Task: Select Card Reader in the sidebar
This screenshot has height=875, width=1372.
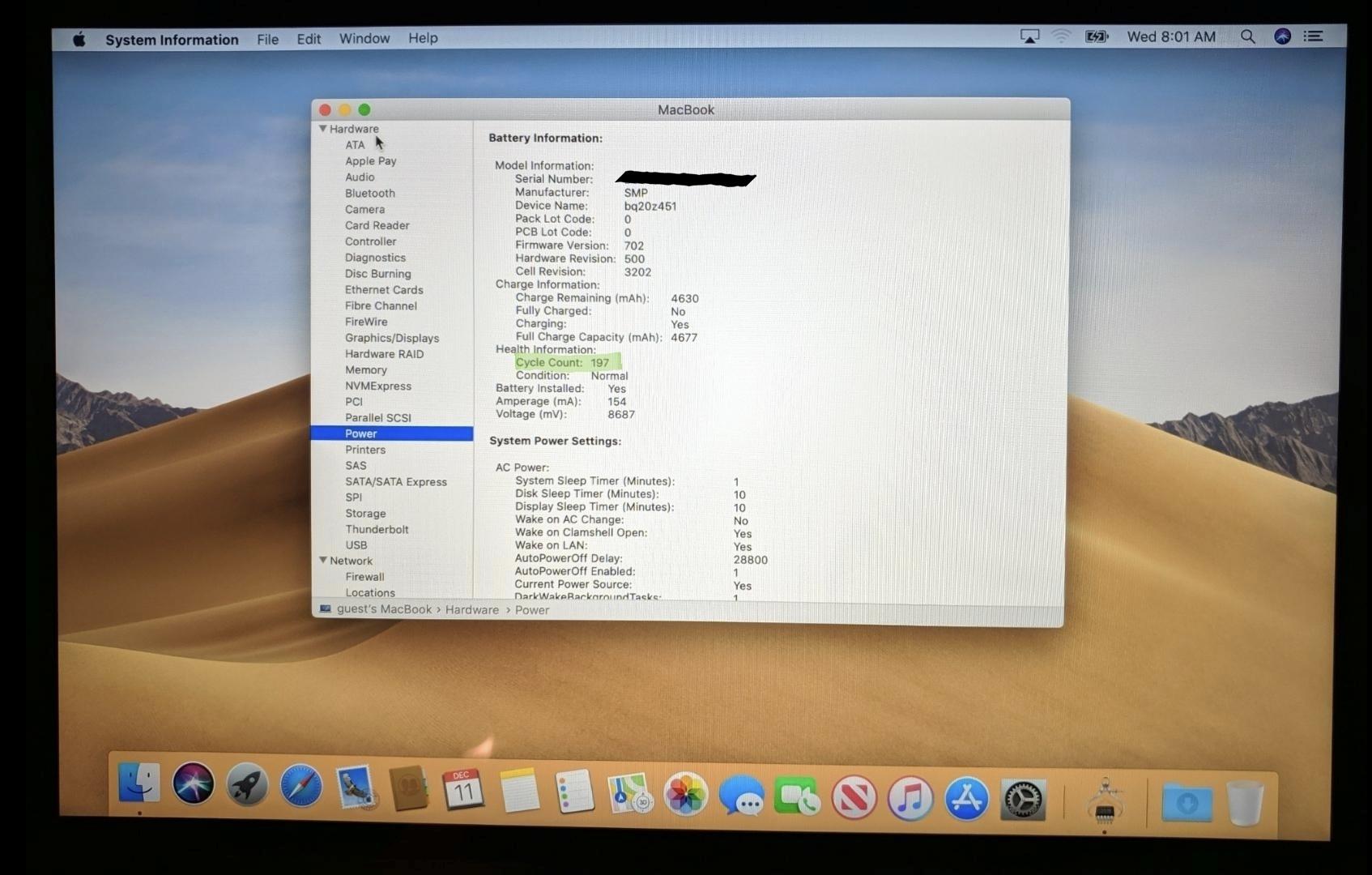Action: (377, 225)
